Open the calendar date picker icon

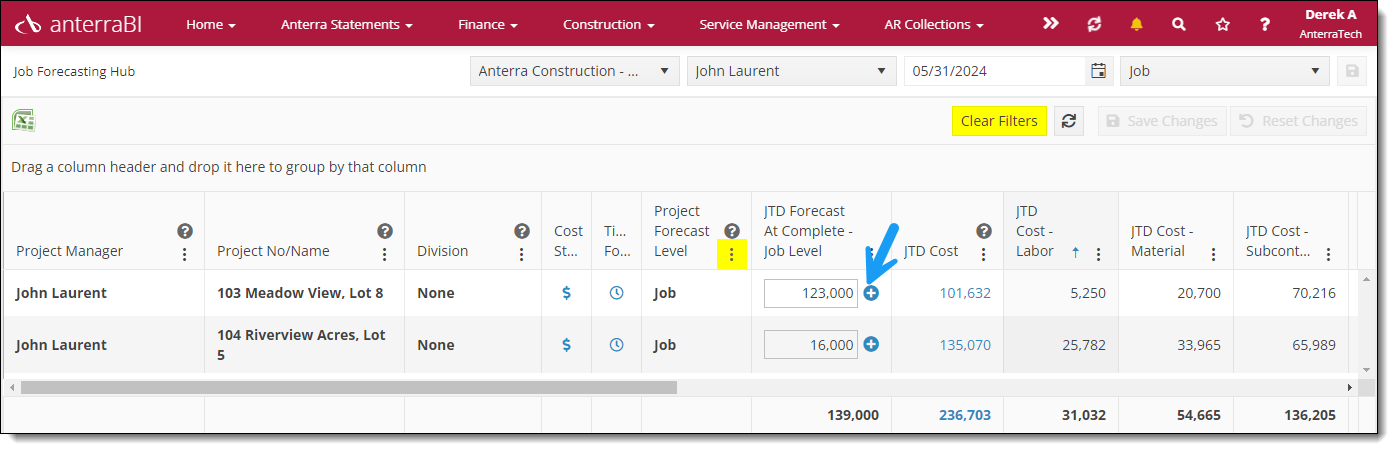click(1099, 71)
